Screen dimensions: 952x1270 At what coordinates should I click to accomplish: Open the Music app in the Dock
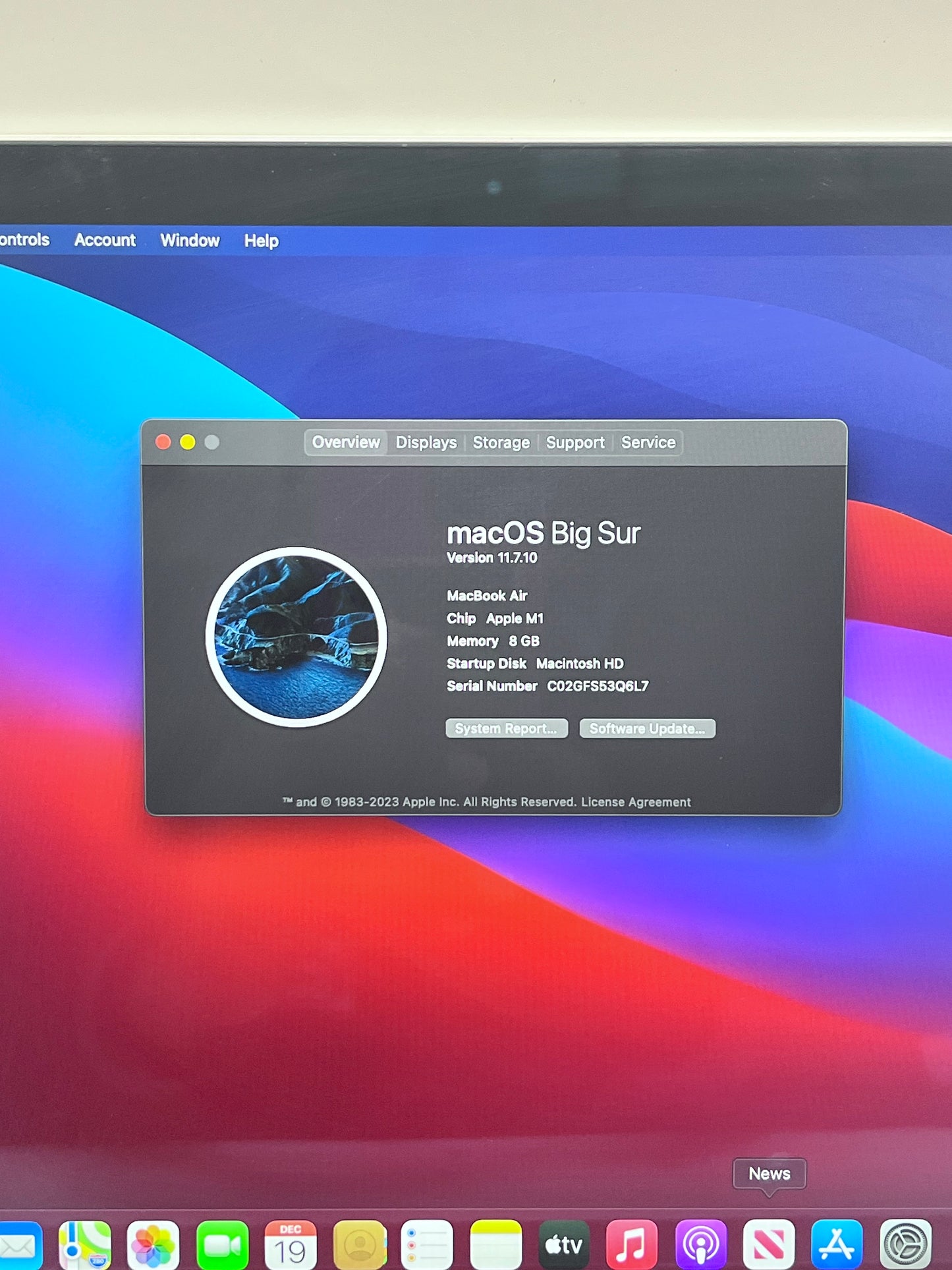[632, 1245]
